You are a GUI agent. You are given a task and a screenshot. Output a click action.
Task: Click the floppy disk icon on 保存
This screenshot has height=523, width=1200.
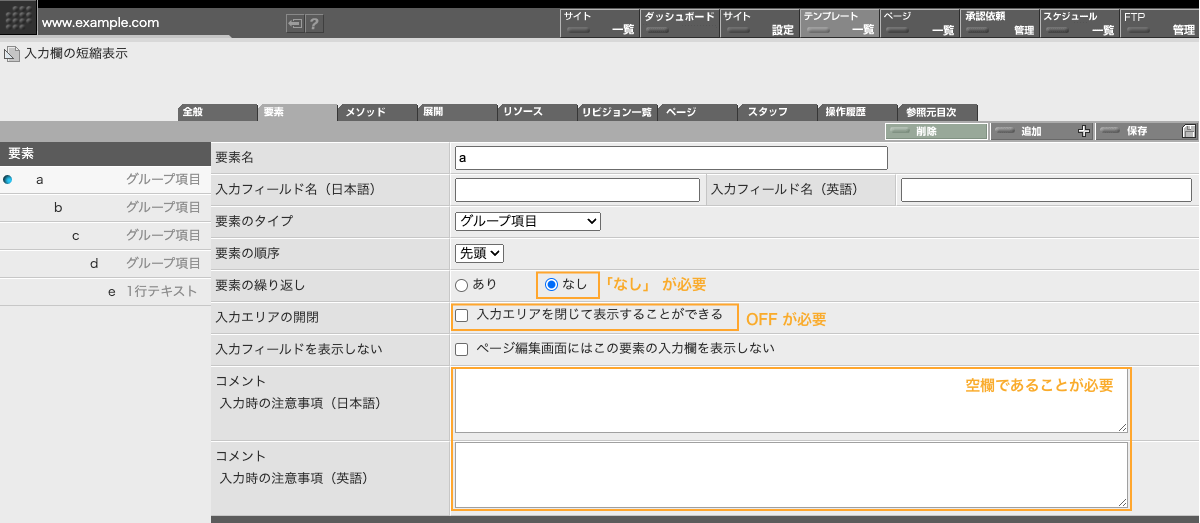[x=1188, y=131]
